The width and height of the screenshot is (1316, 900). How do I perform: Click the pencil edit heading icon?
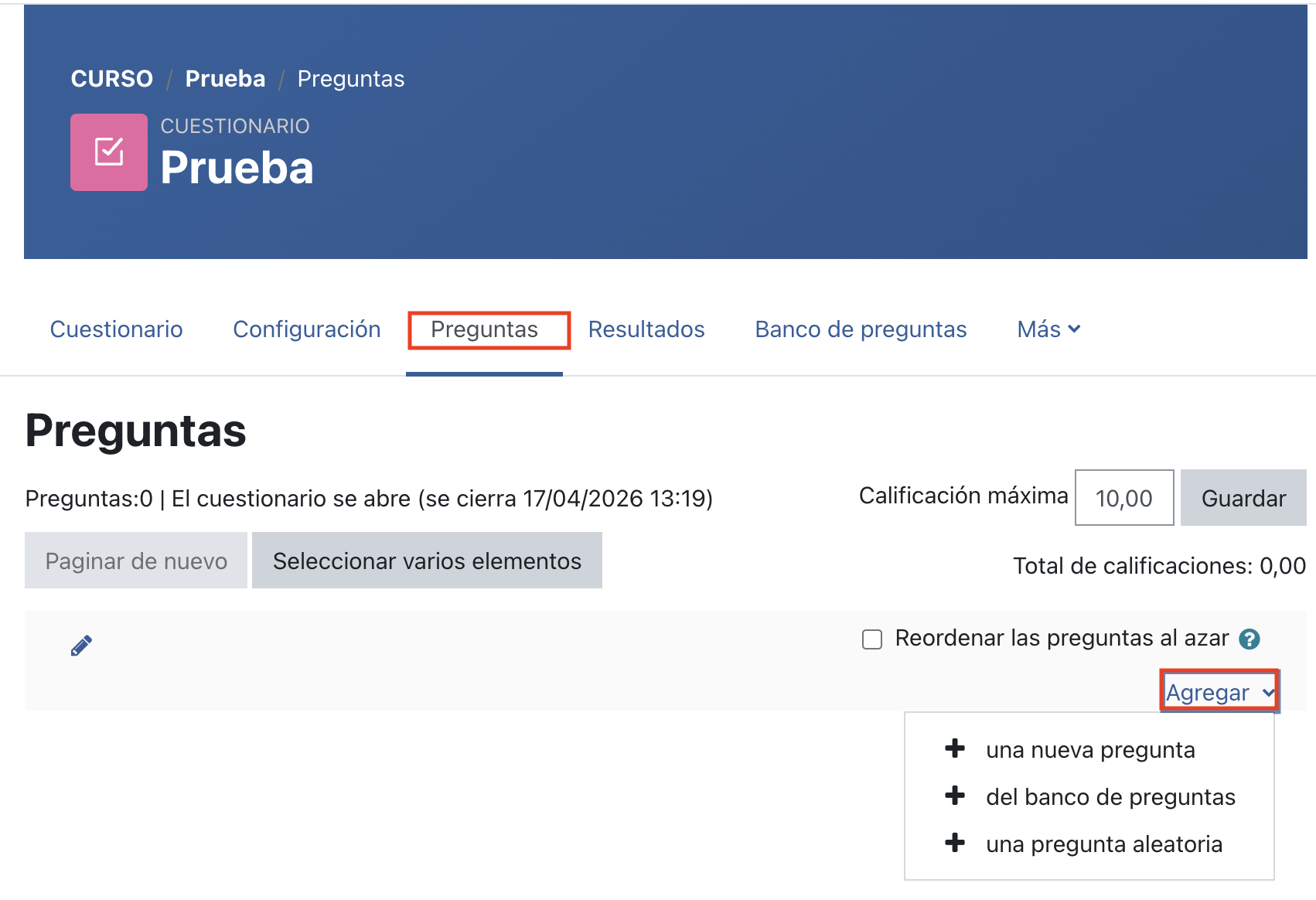(x=81, y=646)
